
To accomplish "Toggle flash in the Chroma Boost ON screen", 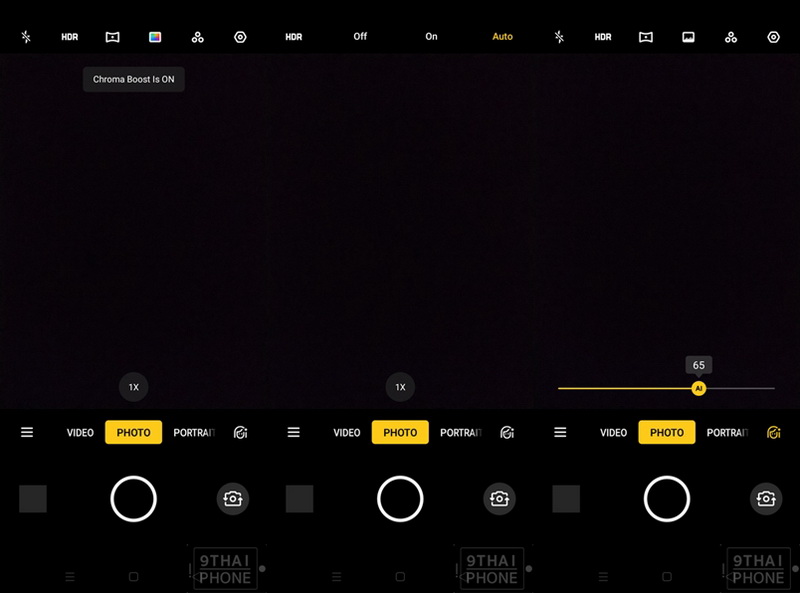I will [x=26, y=37].
